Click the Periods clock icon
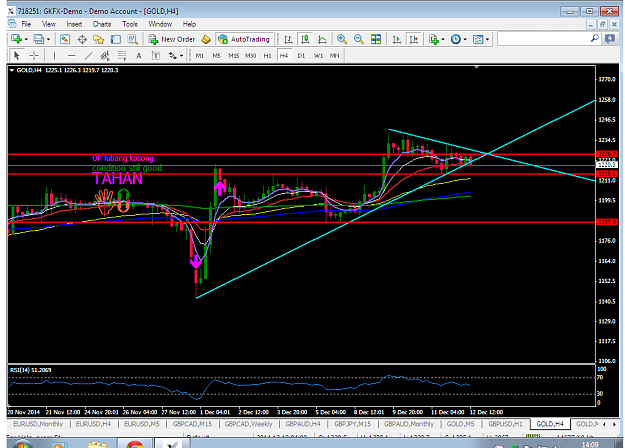625x448 pixels. tap(456, 39)
